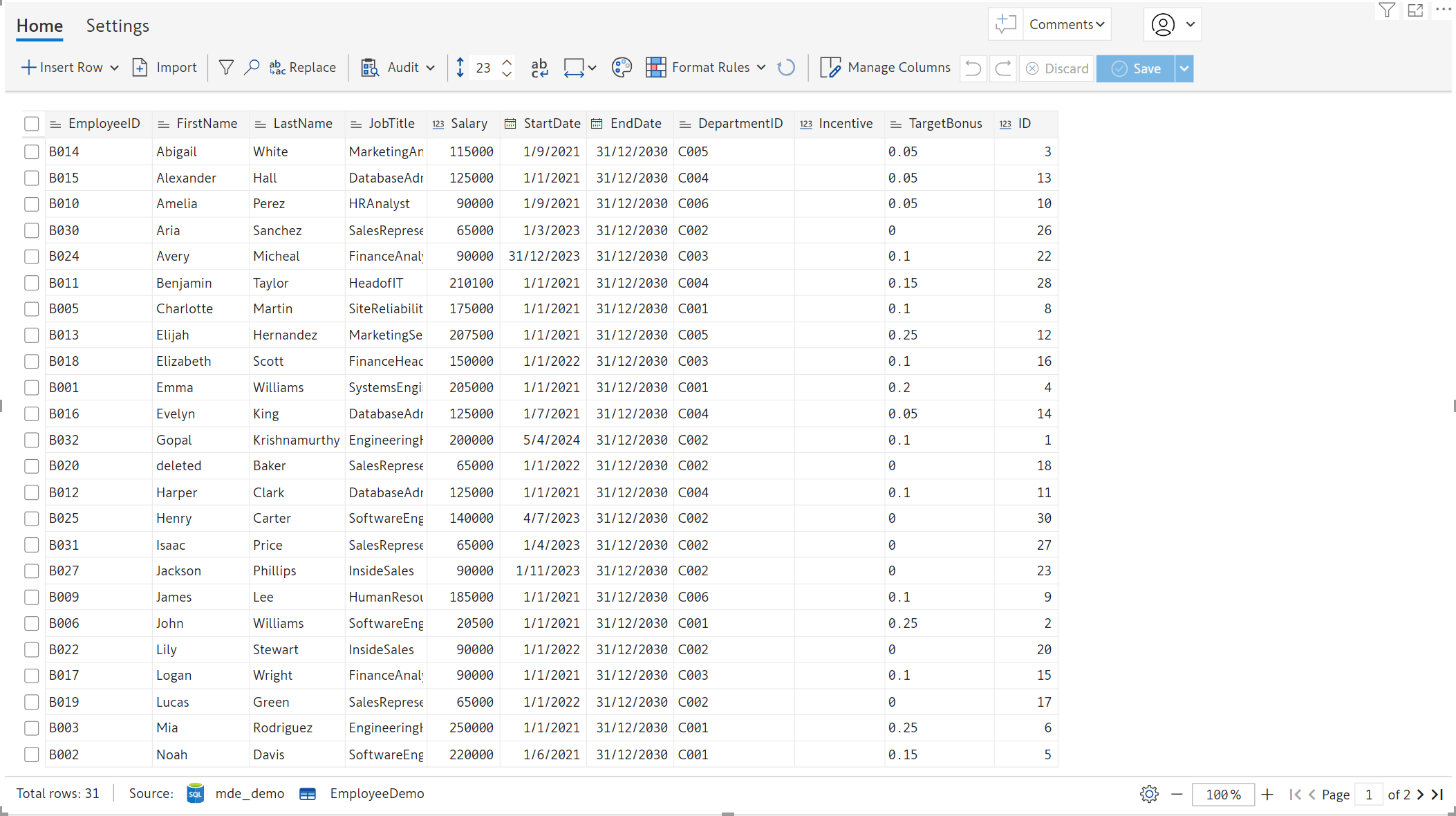The height and width of the screenshot is (816, 1456).
Task: Click the Manage Columns button
Action: (885, 68)
